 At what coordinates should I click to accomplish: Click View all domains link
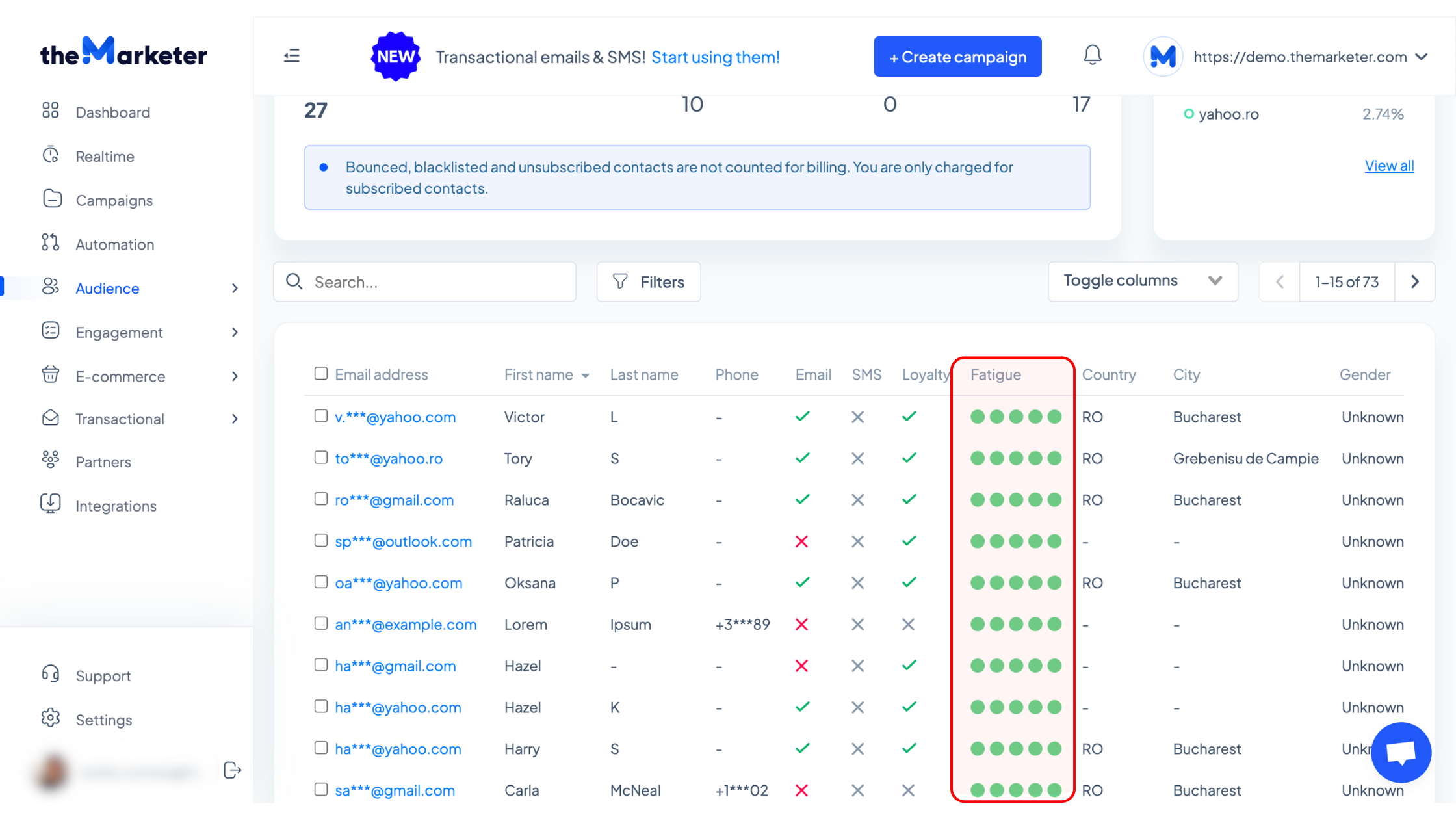tap(1389, 165)
